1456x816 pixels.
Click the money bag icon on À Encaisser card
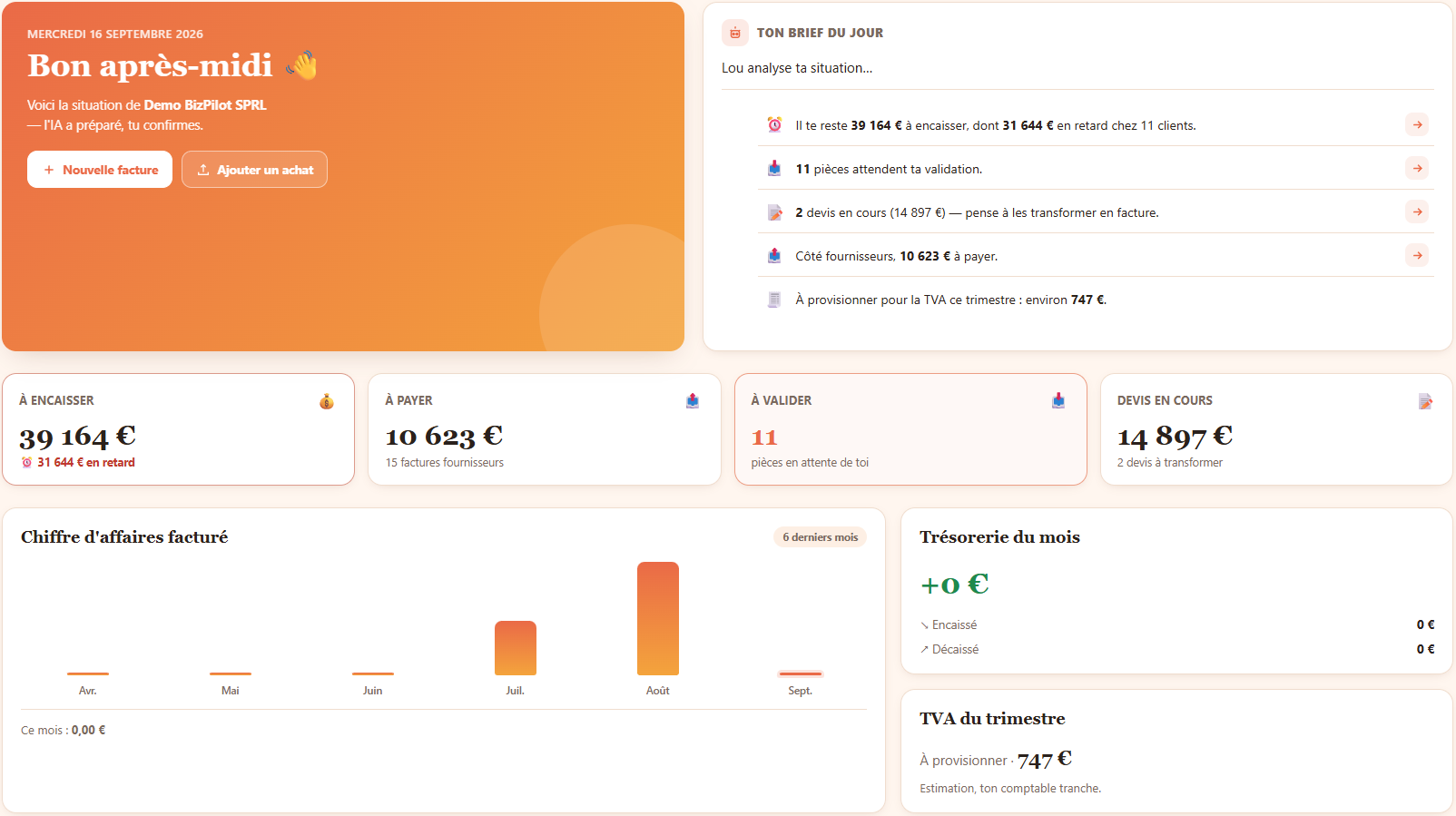327,401
